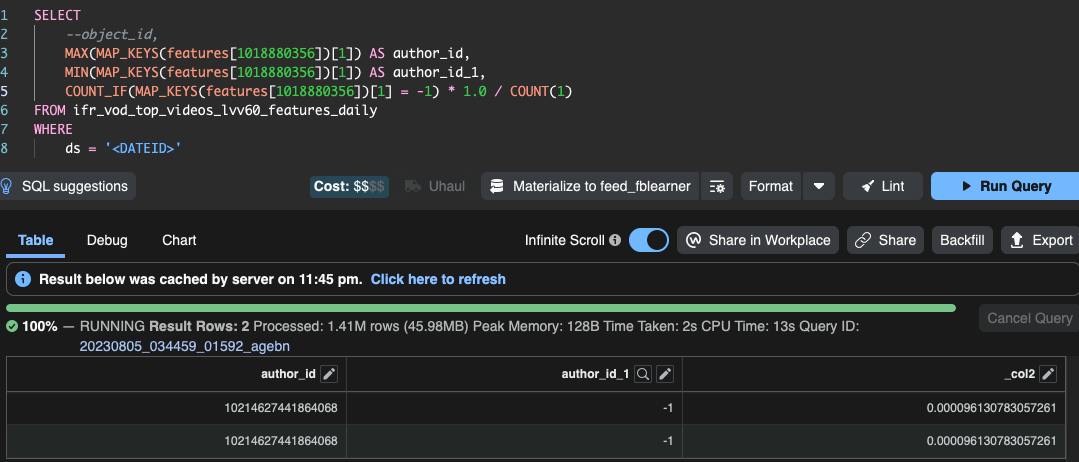The width and height of the screenshot is (1079, 462).
Task: Switch to the Chart tab
Action: pos(179,240)
